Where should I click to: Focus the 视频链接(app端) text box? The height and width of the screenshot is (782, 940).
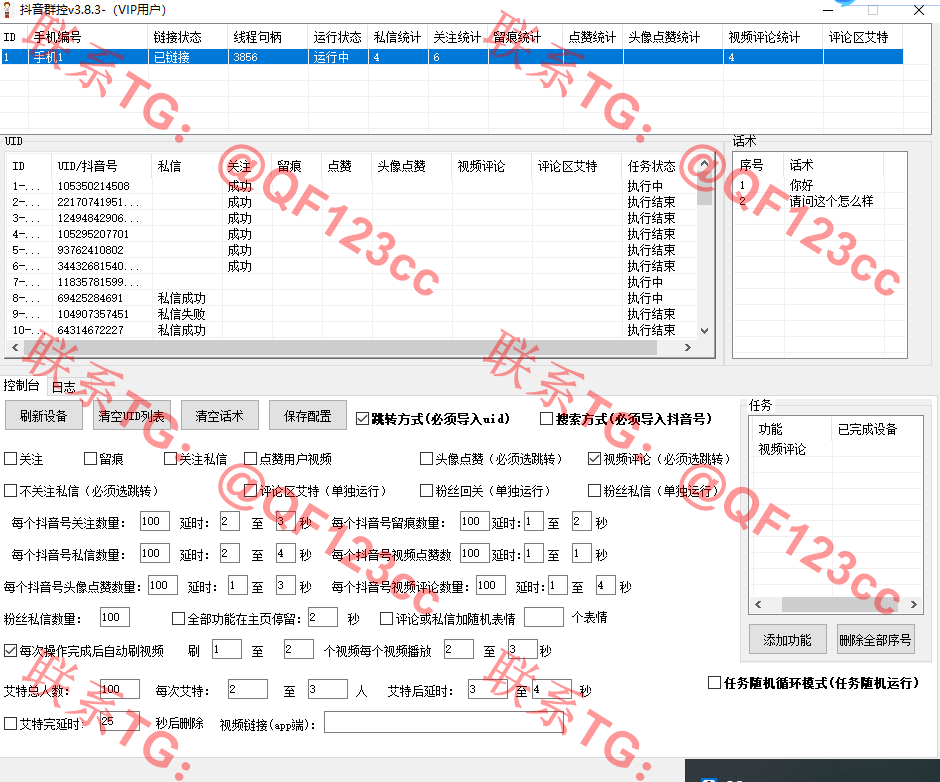(444, 722)
